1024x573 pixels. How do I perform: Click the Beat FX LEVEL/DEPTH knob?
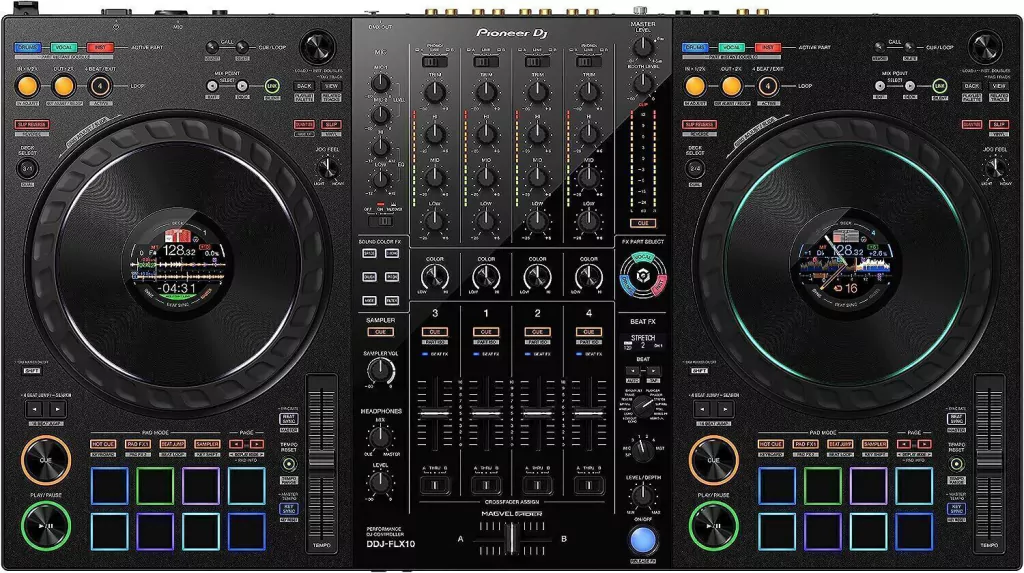click(x=643, y=497)
